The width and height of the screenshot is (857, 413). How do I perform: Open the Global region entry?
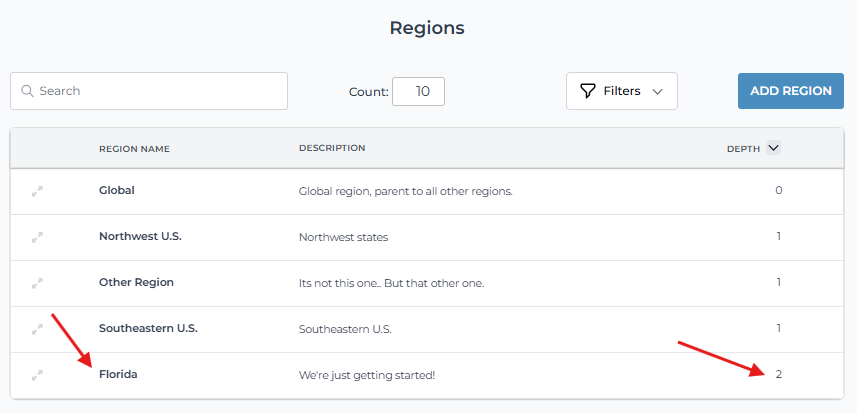point(116,190)
